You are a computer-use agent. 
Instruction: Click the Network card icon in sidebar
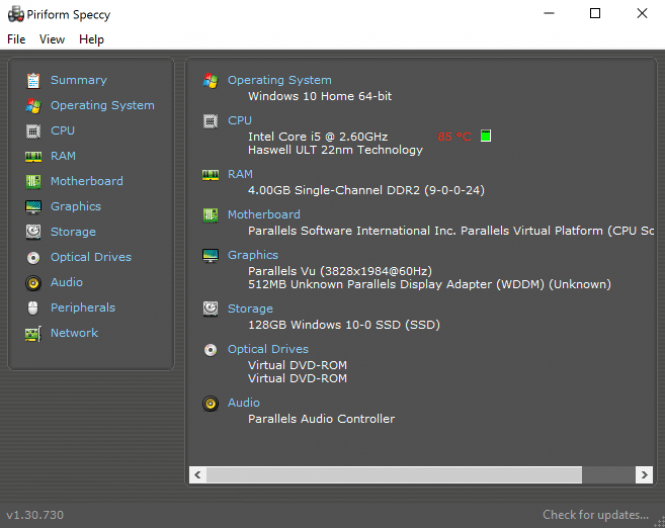tap(33, 334)
